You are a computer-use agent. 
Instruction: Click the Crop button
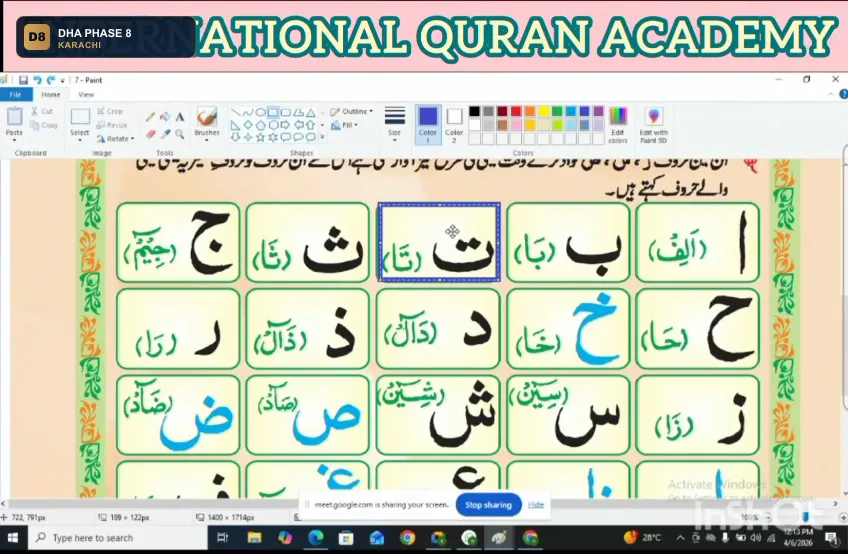point(110,111)
